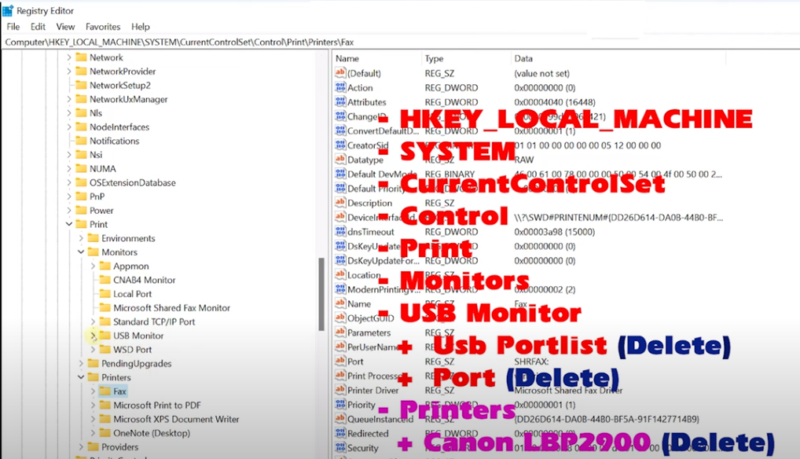Select the NUMA folder icon
The image size is (800, 459).
point(81,168)
